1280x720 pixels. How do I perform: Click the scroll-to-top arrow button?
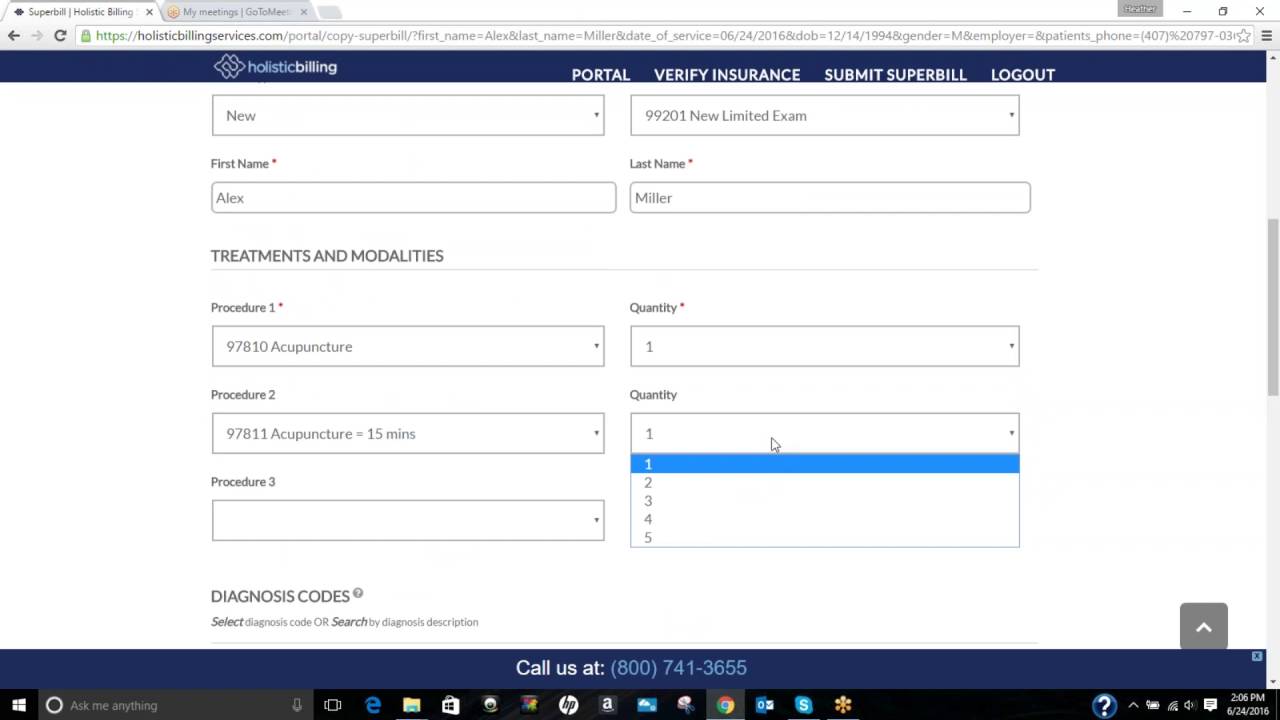pyautogui.click(x=1203, y=626)
